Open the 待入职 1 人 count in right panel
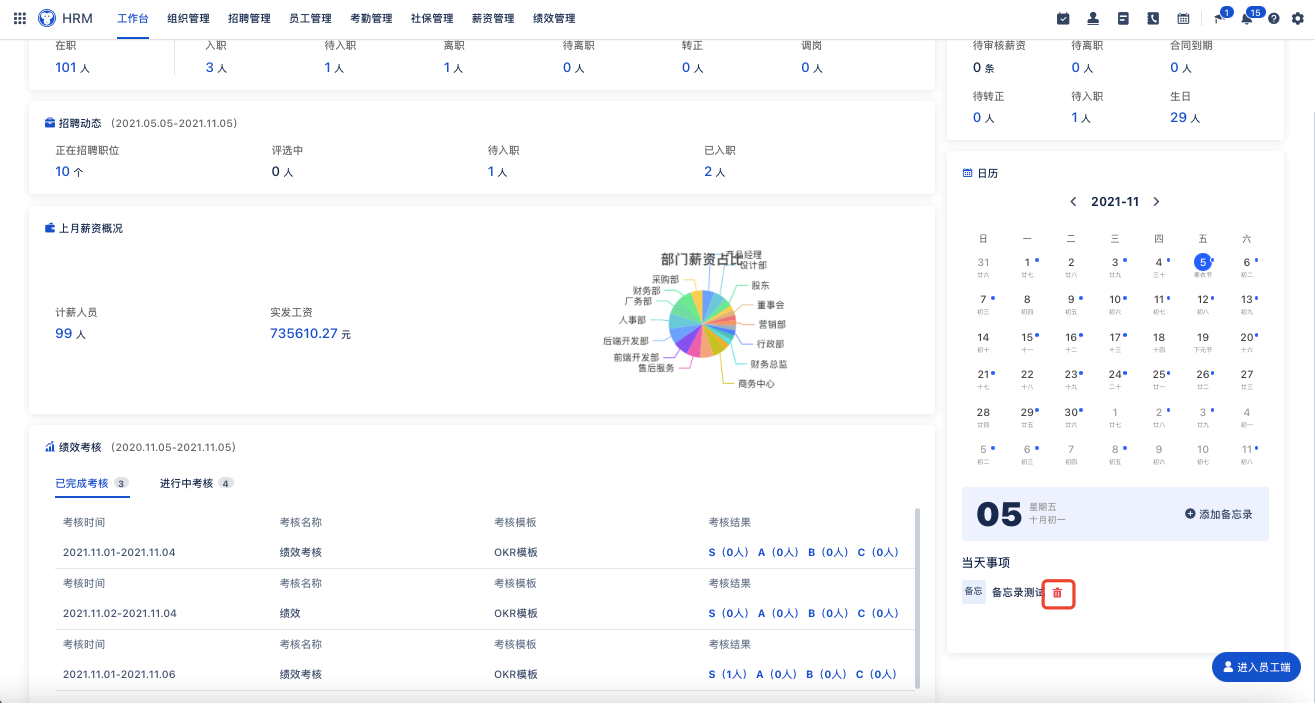Image resolution: width=1315 pixels, height=703 pixels. pos(1081,118)
